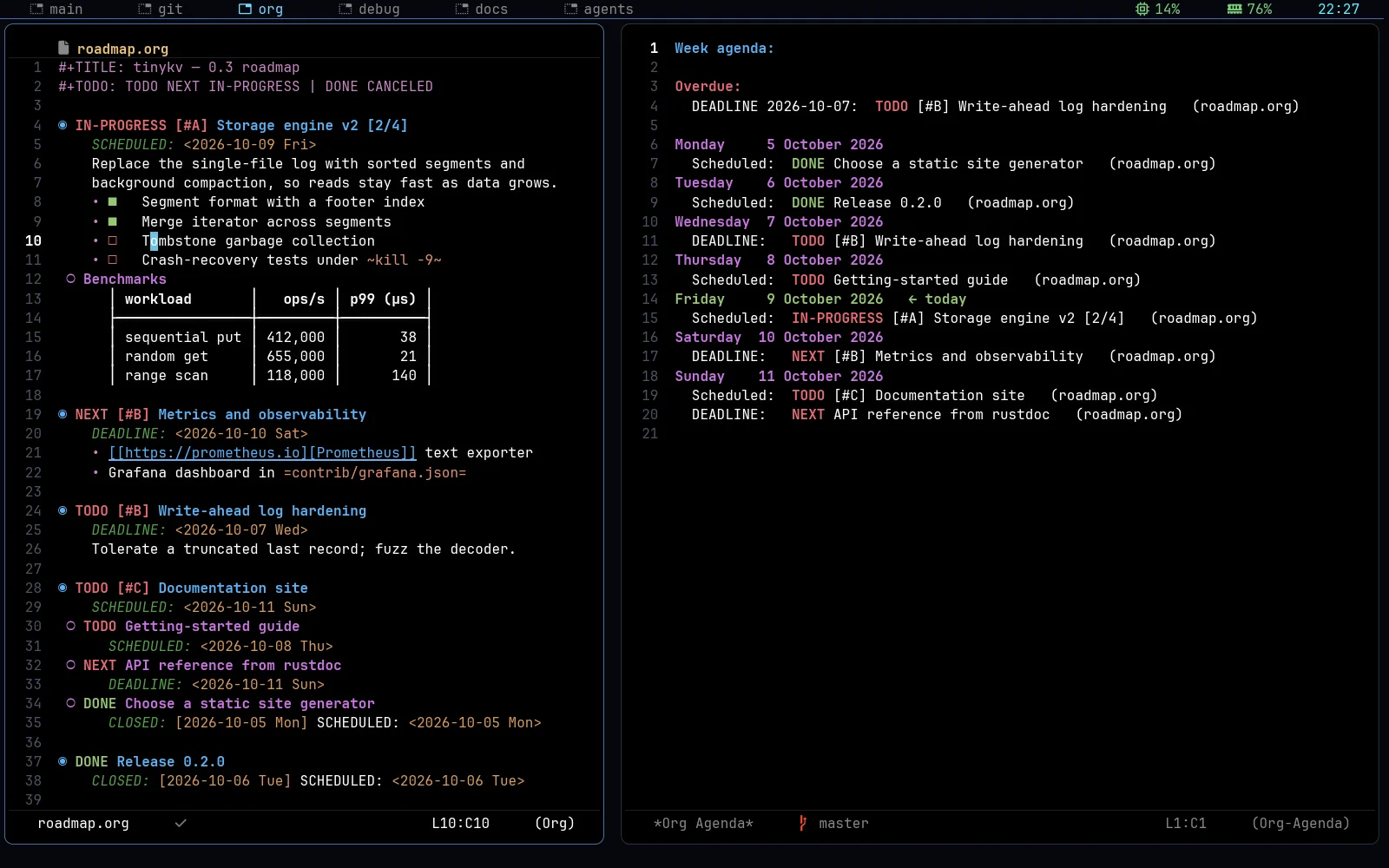Image resolution: width=1389 pixels, height=868 pixels.
Task: Fold the Getting-started guide subheading bullet
Action: [x=71, y=626]
